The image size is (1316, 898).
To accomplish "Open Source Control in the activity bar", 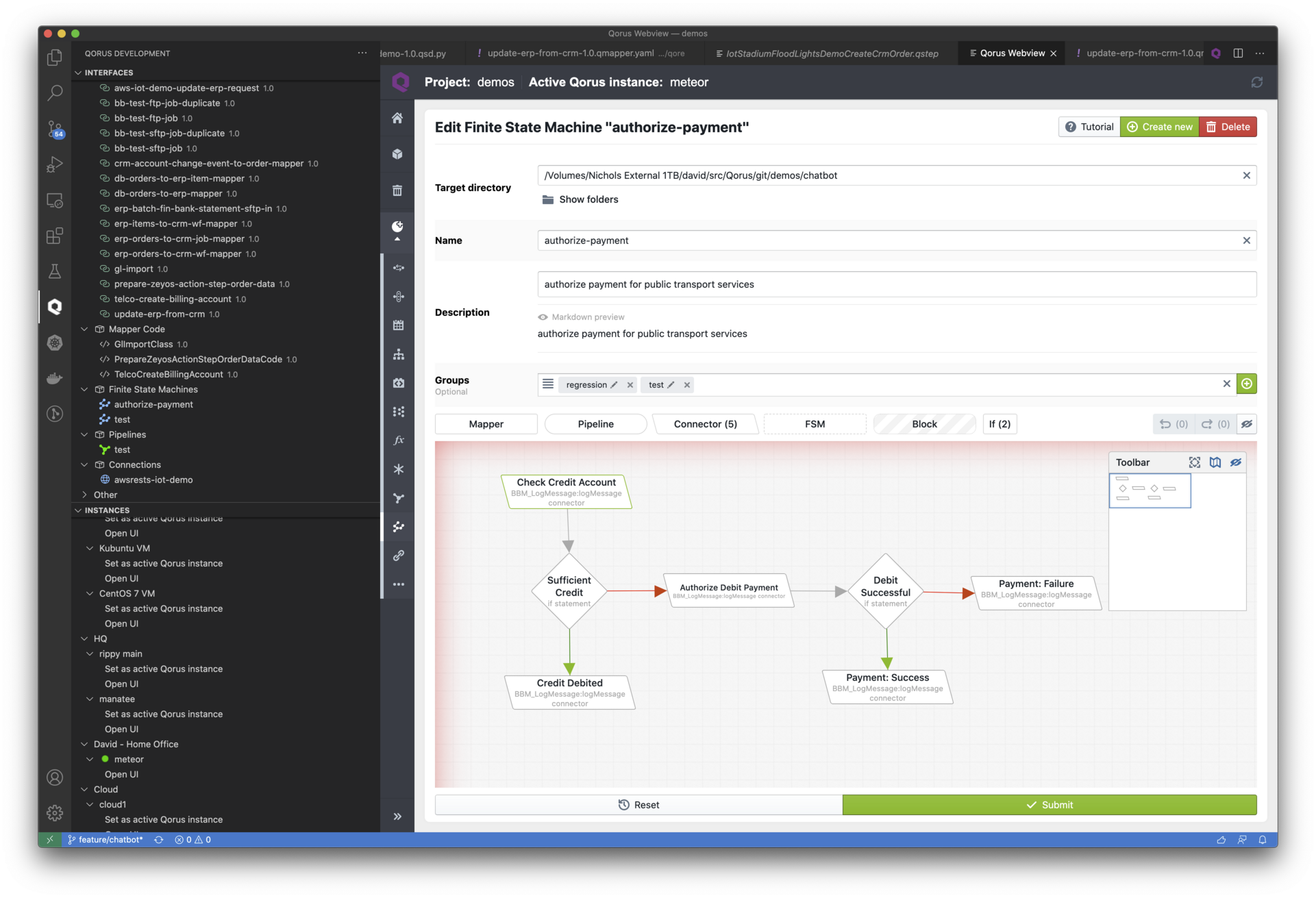I will click(x=55, y=128).
